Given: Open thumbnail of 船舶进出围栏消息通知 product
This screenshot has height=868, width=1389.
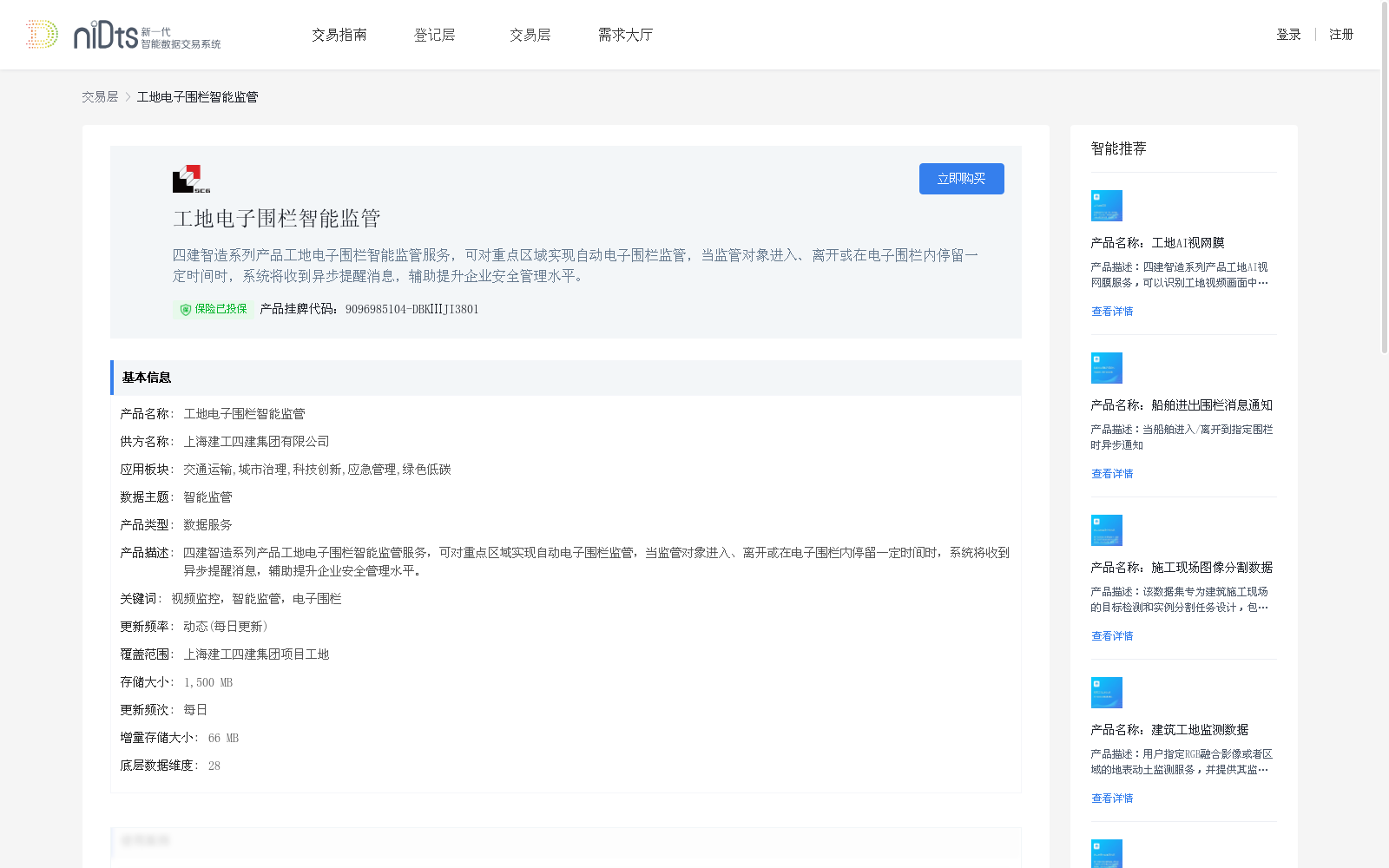Looking at the screenshot, I should 1107,368.
